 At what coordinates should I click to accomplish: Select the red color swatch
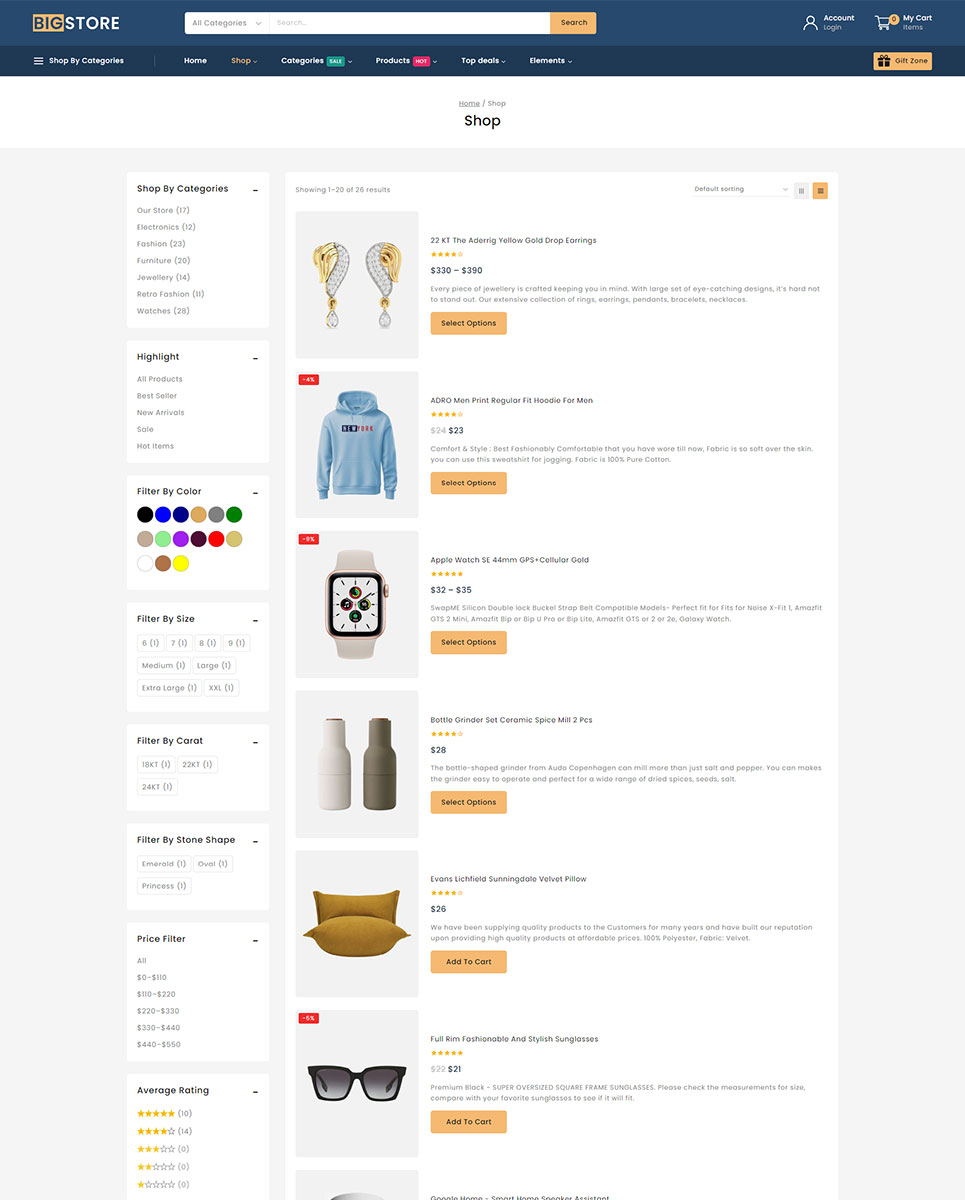coord(216,539)
